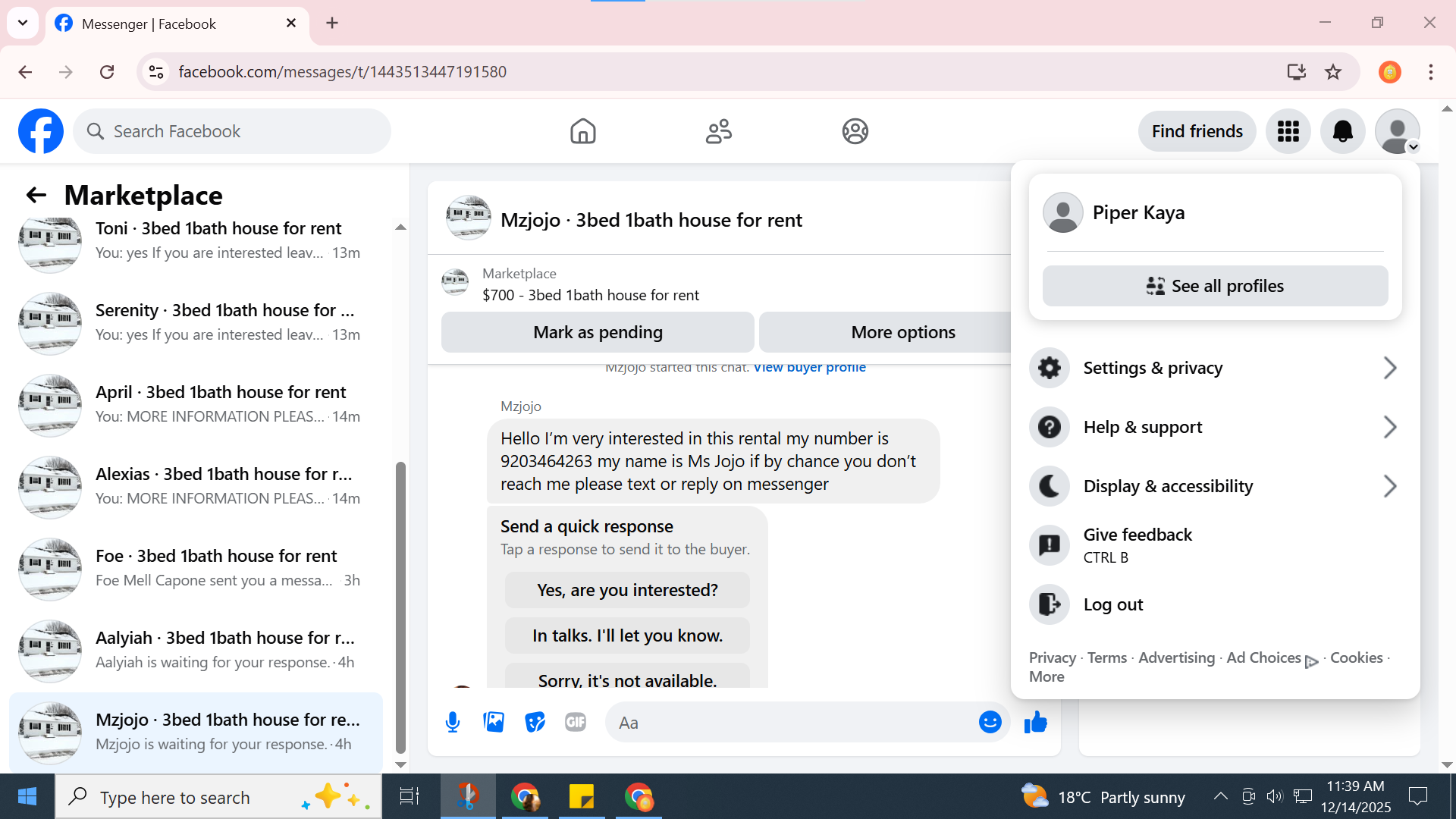
Task: Click the Marketplace back arrow
Action: (x=36, y=196)
